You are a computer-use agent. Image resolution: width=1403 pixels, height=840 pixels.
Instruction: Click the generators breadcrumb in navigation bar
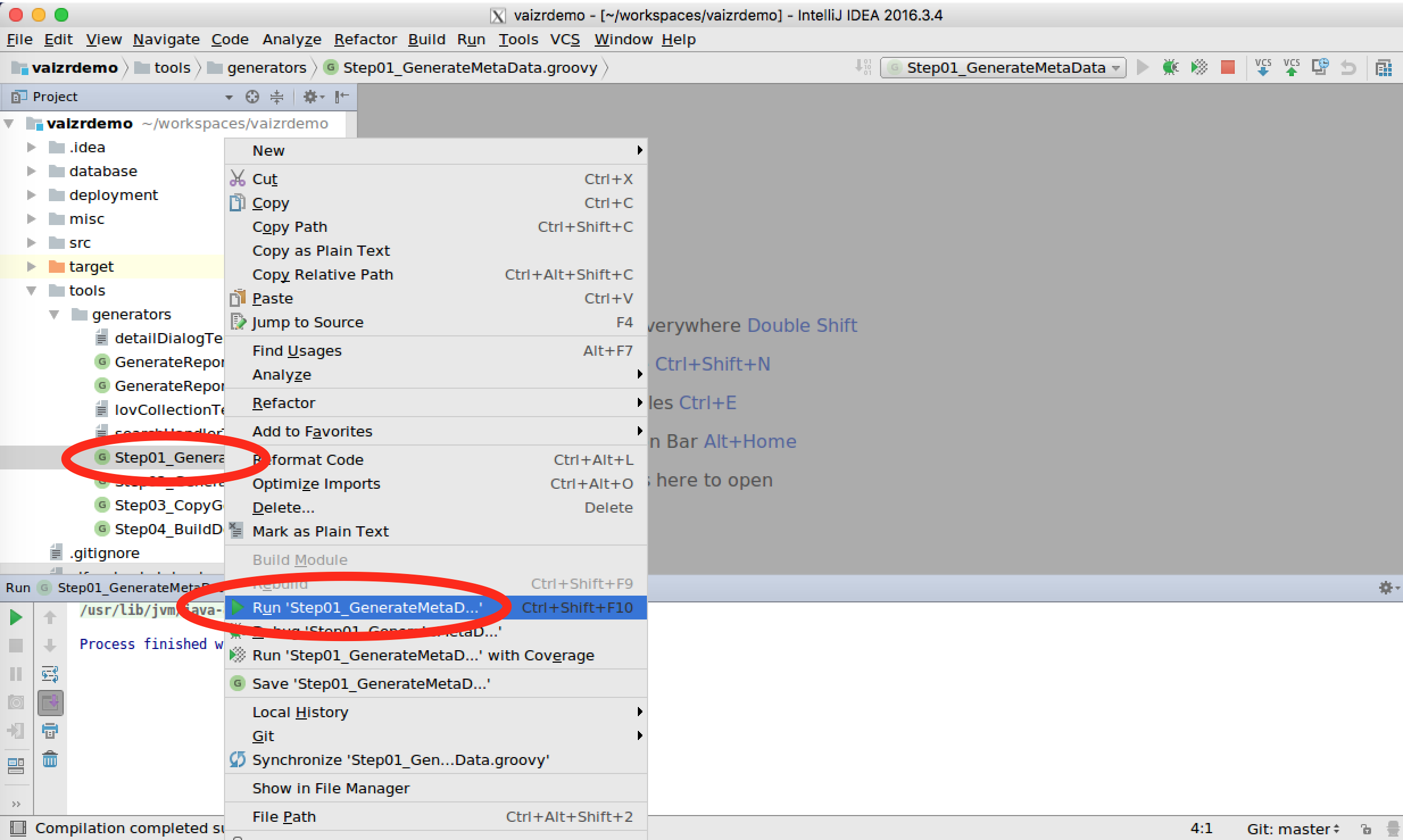[257, 68]
